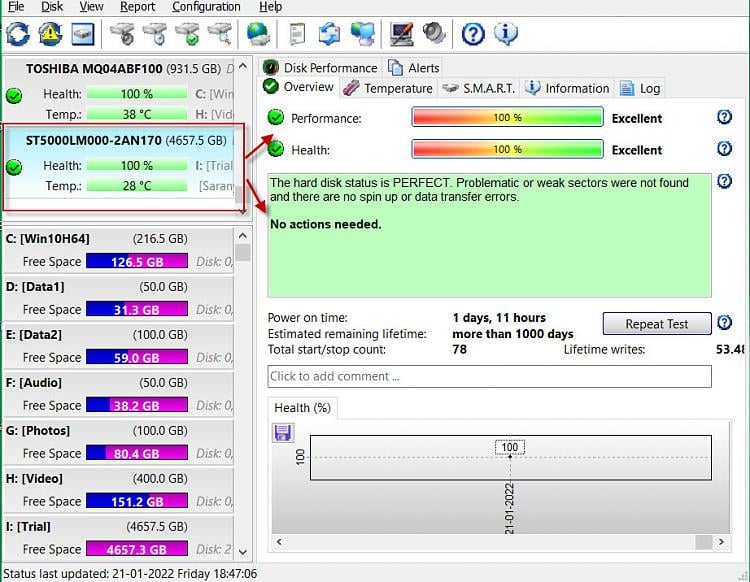
Task: Click the '1 days, 11 hours' power on time
Action: [499, 318]
